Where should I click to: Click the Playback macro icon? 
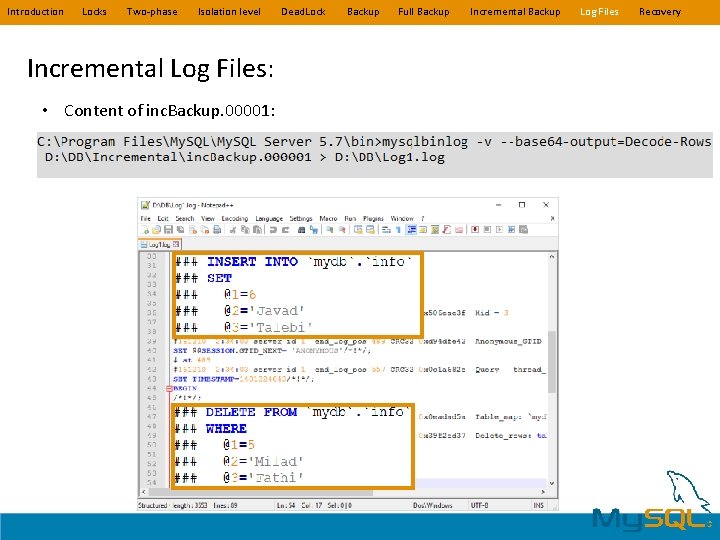[499, 230]
